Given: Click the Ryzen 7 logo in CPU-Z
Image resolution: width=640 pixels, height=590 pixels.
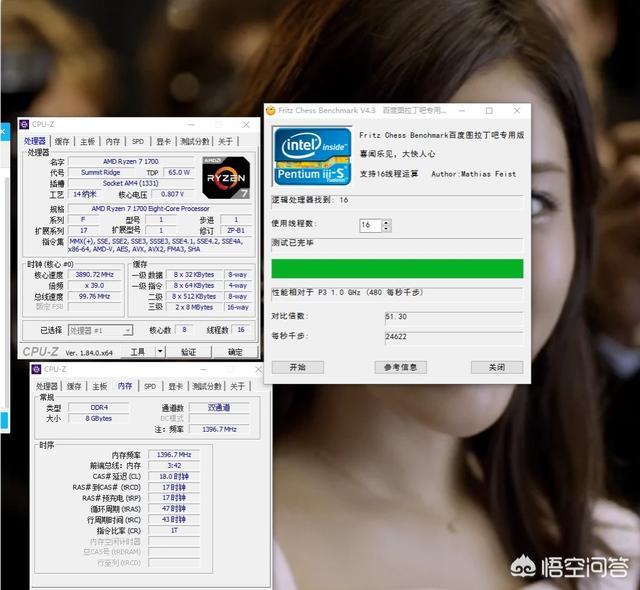Looking at the screenshot, I should tap(226, 177).
